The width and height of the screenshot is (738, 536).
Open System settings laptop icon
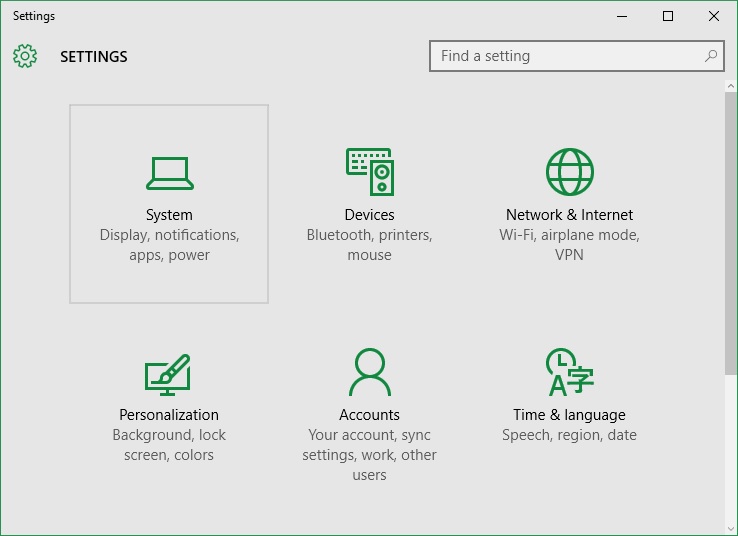[x=169, y=173]
